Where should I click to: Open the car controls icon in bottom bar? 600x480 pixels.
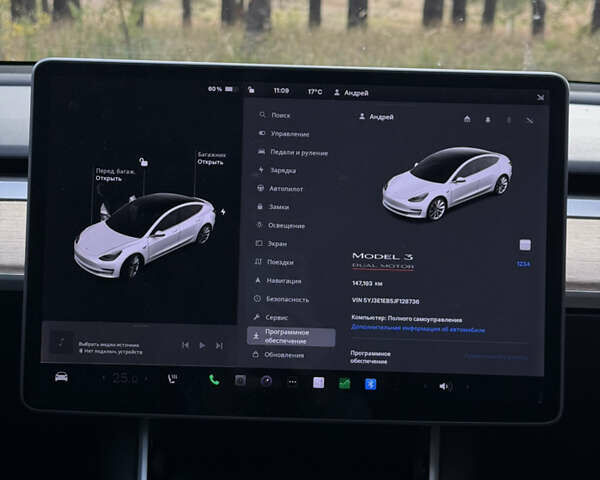pyautogui.click(x=61, y=377)
